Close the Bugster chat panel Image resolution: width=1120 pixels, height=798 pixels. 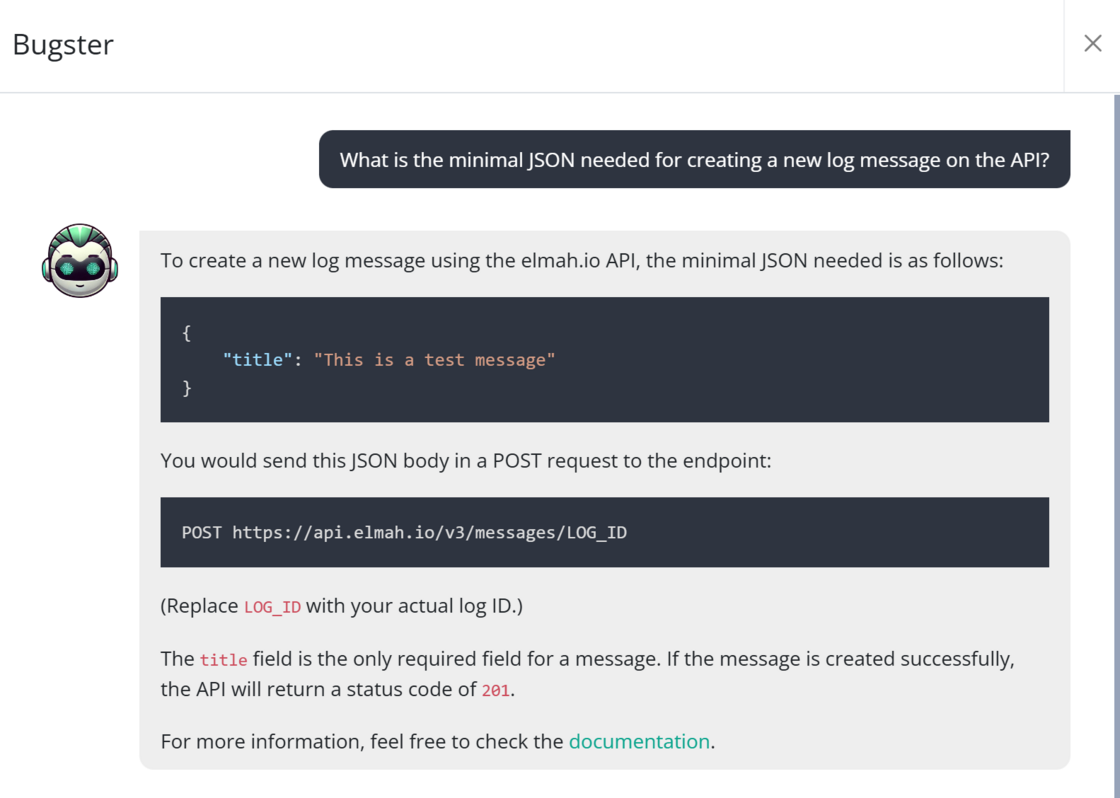pyautogui.click(x=1092, y=44)
